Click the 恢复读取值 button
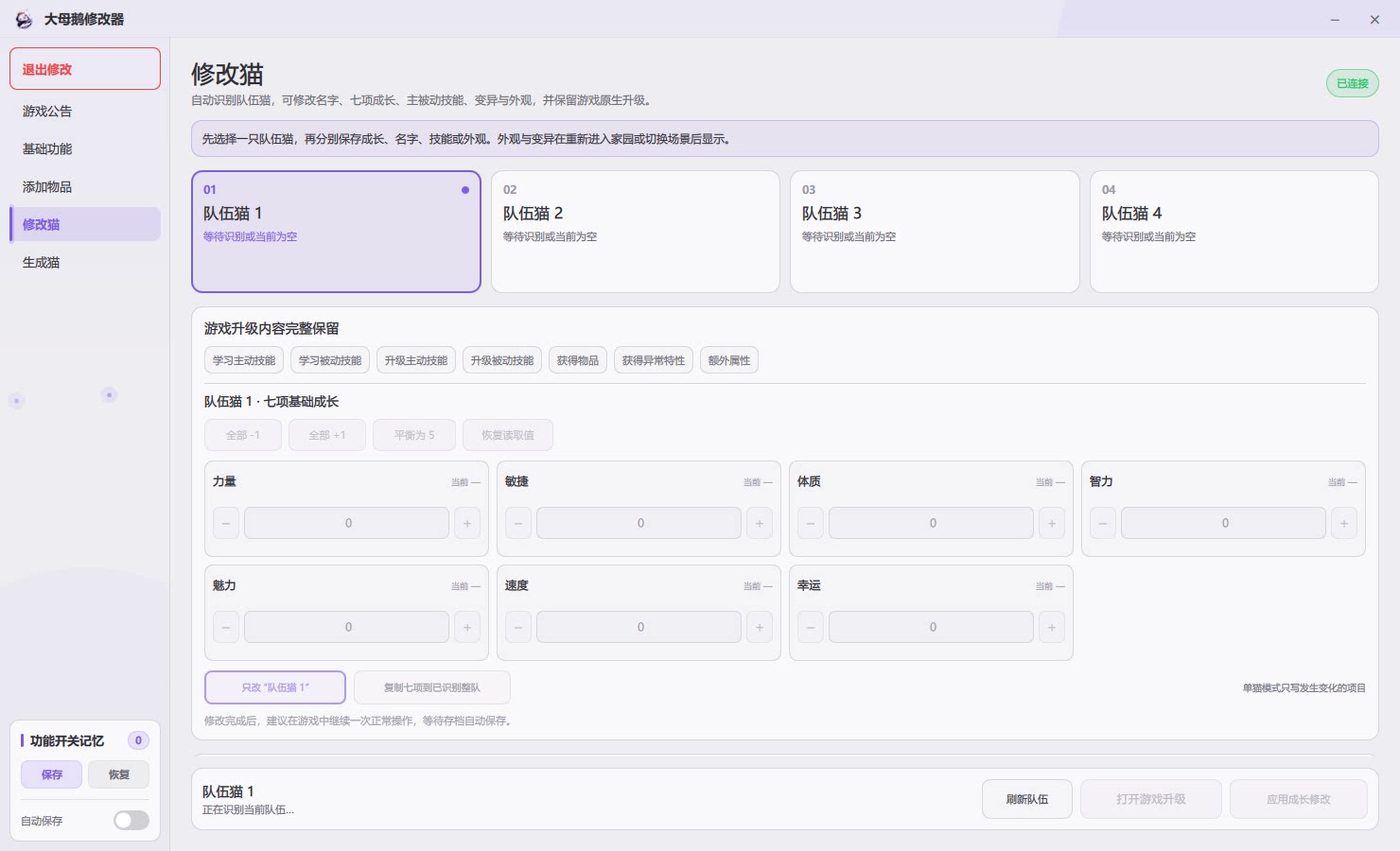Image resolution: width=1400 pixels, height=851 pixels. point(508,435)
